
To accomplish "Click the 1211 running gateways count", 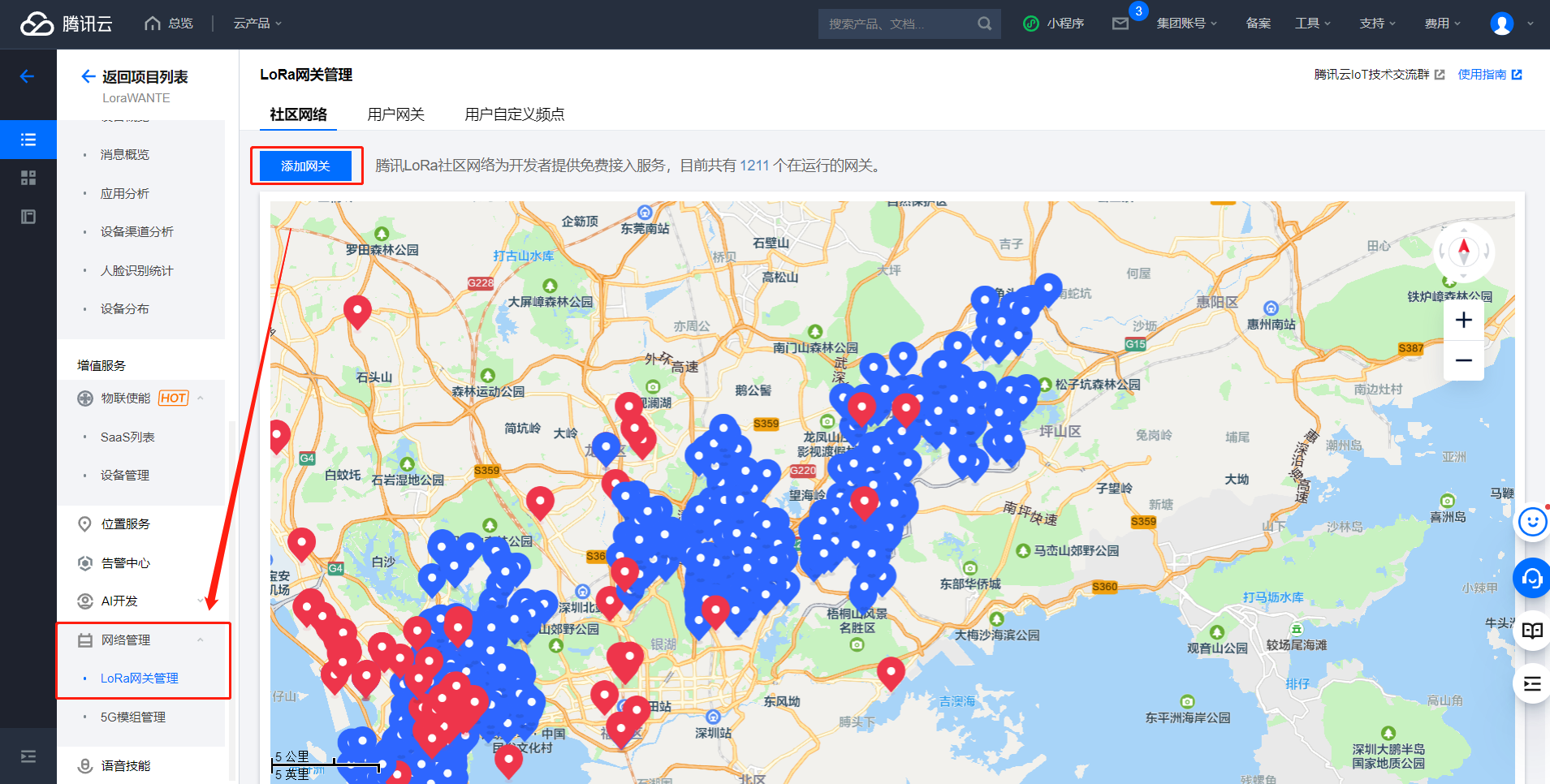I will point(754,166).
